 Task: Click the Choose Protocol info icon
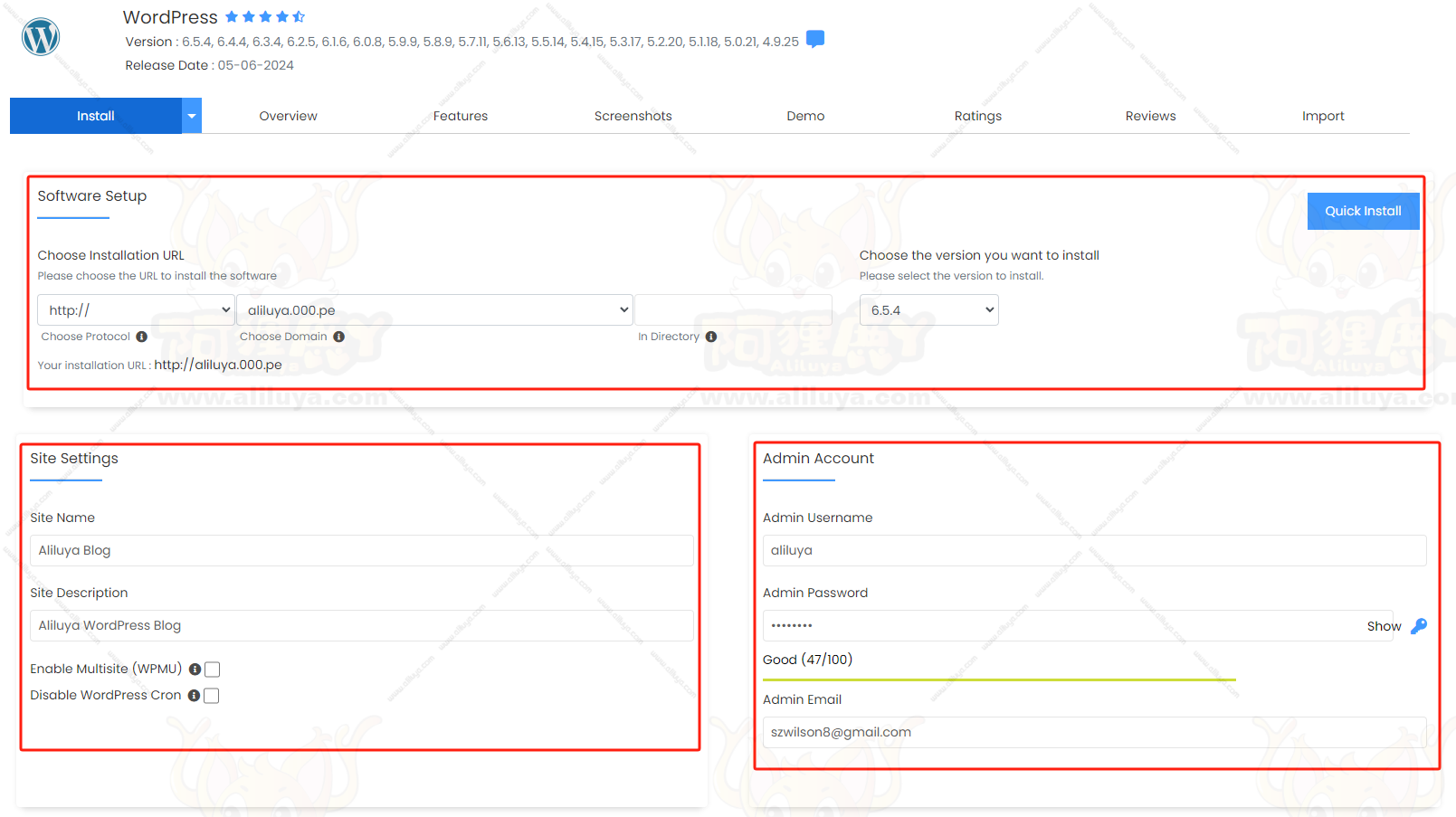(141, 337)
